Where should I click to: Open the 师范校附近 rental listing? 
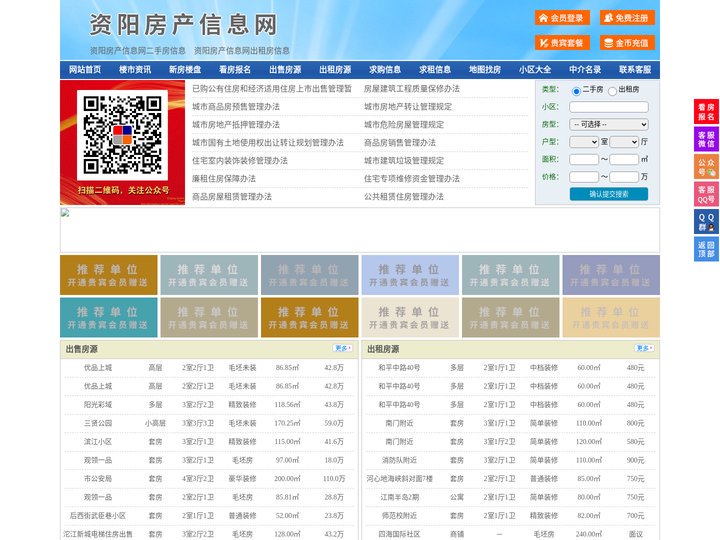[x=399, y=516]
